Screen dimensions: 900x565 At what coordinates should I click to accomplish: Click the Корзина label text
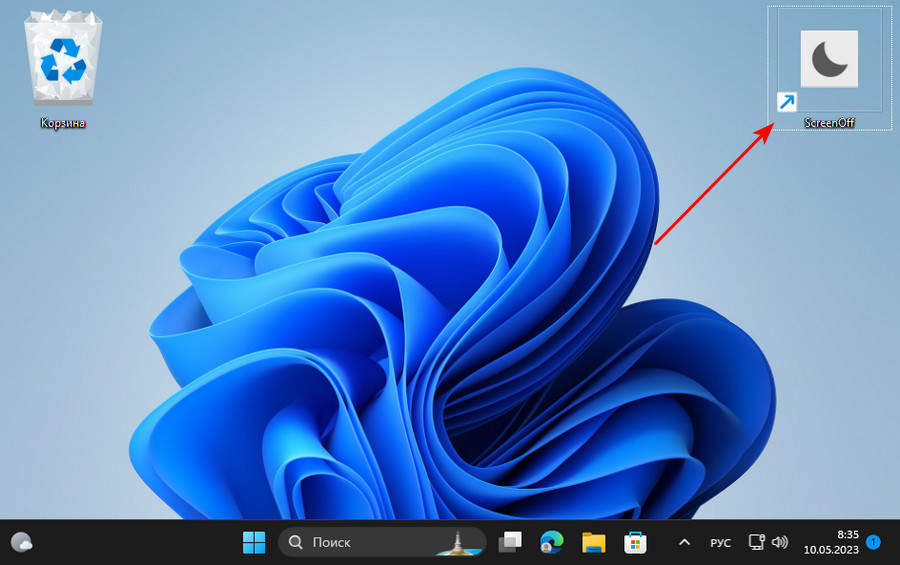[63, 123]
